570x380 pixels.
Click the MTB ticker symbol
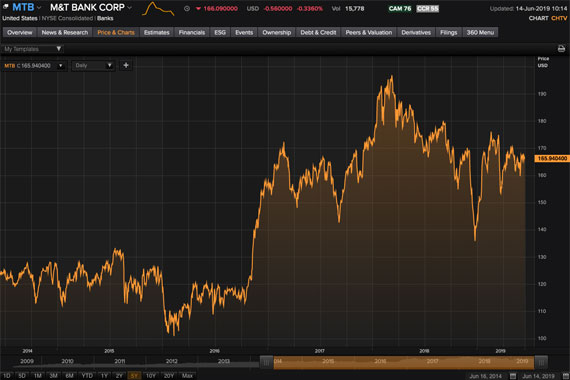[x=23, y=7]
